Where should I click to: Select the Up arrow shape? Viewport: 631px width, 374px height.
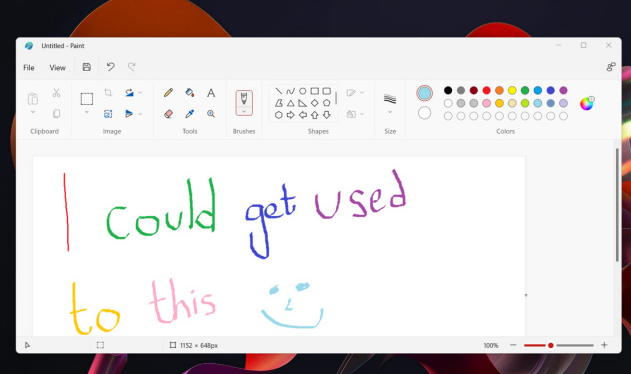315,115
